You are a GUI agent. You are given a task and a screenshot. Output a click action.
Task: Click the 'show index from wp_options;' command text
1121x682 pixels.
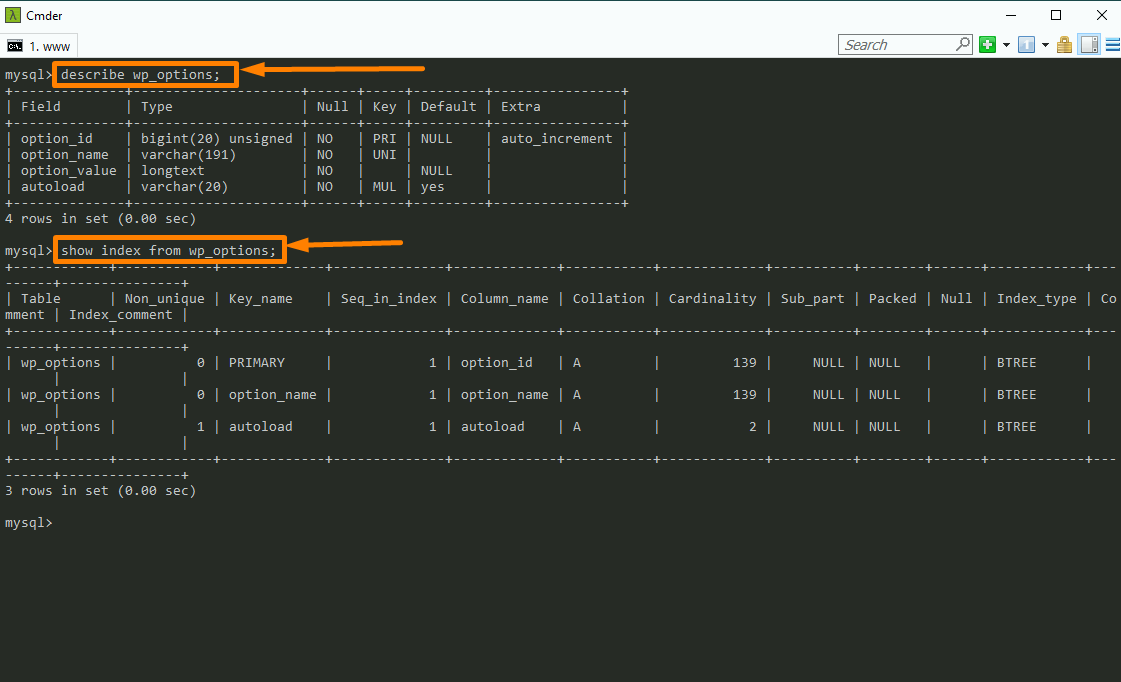[x=168, y=250]
